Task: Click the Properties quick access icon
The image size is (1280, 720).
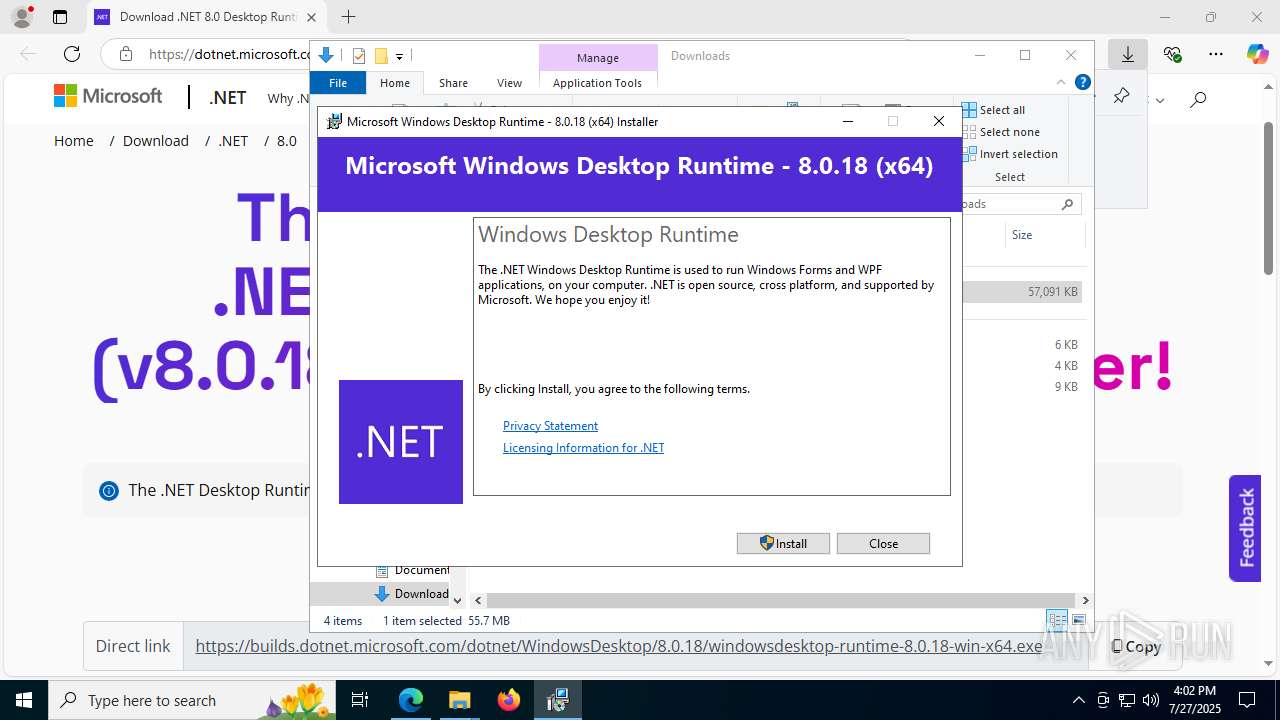Action: [x=359, y=56]
